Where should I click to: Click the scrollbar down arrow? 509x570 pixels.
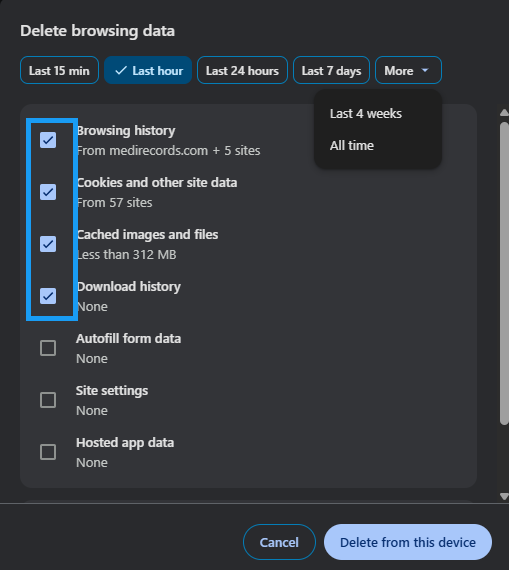(x=504, y=496)
